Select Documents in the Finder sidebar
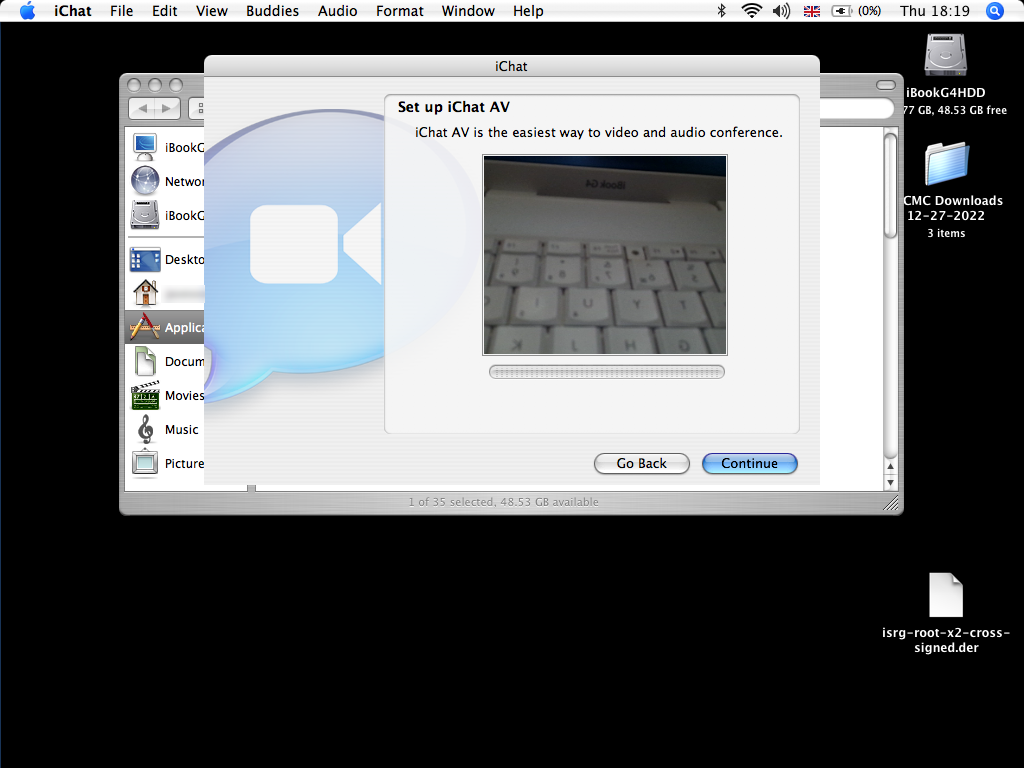Image resolution: width=1024 pixels, height=768 pixels. pos(167,361)
